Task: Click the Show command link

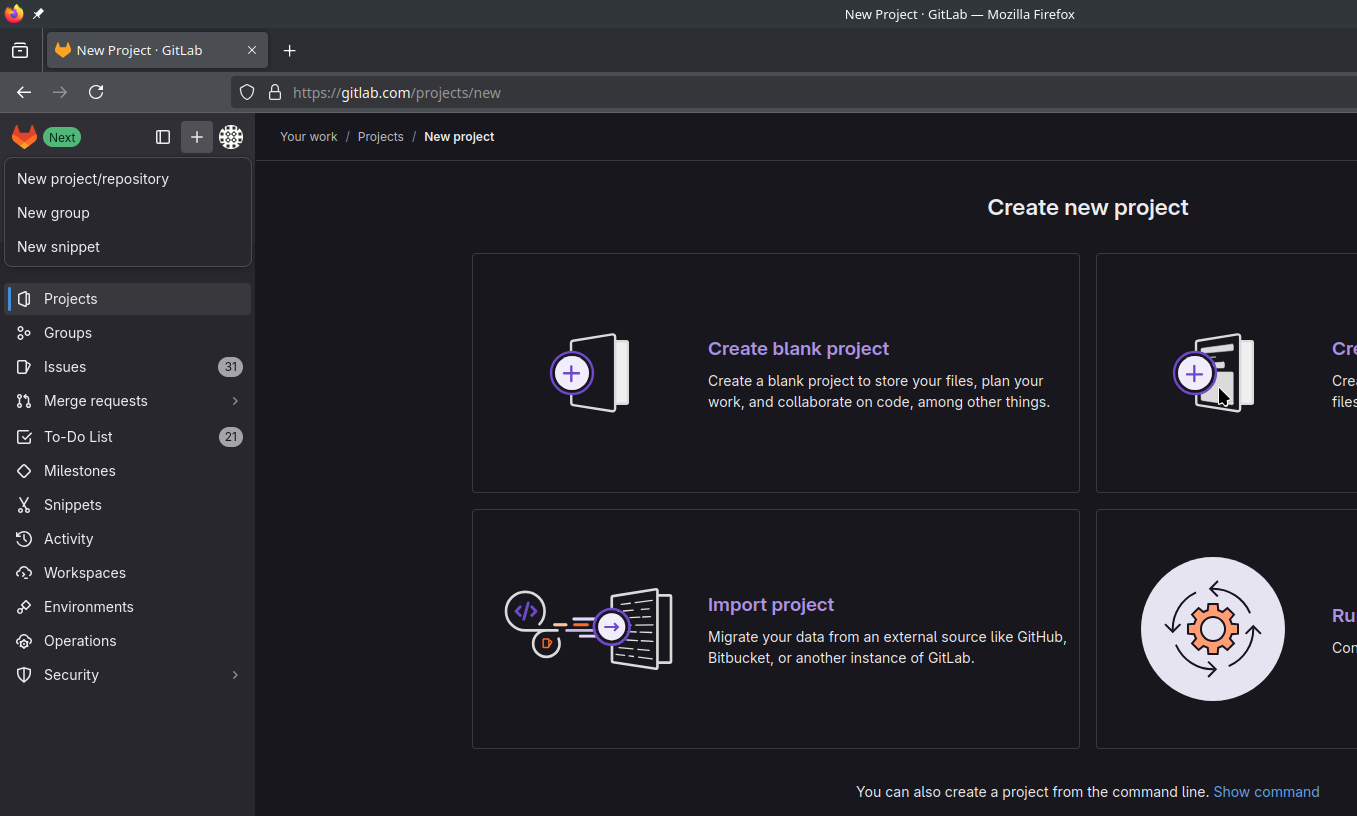Action: pyautogui.click(x=1266, y=792)
